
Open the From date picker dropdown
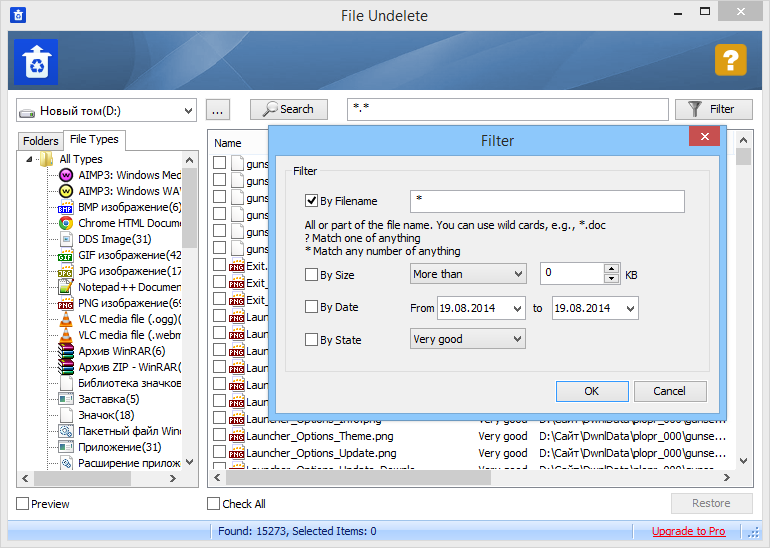pyautogui.click(x=517, y=308)
